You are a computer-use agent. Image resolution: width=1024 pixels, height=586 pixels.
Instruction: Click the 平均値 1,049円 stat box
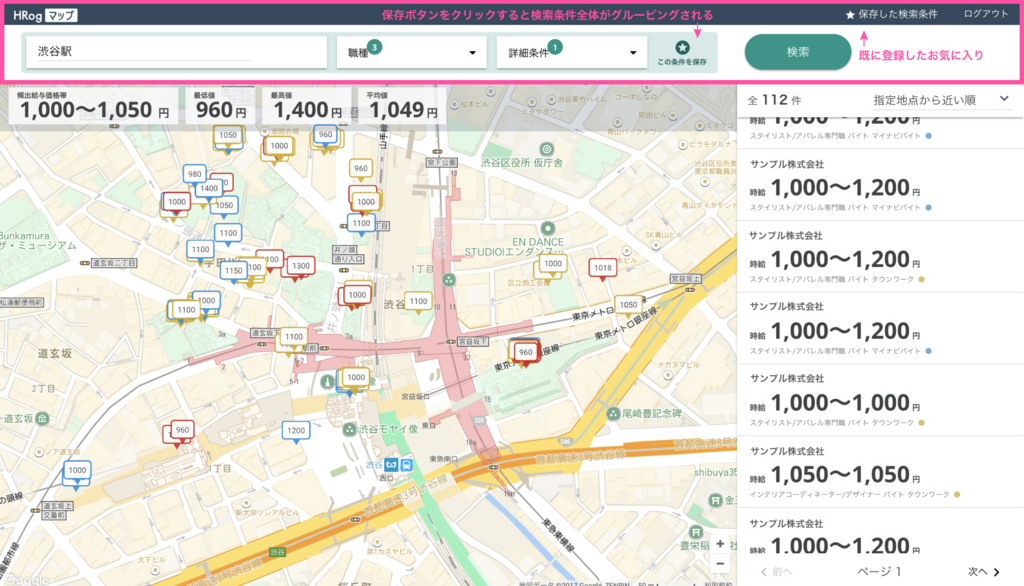[402, 105]
